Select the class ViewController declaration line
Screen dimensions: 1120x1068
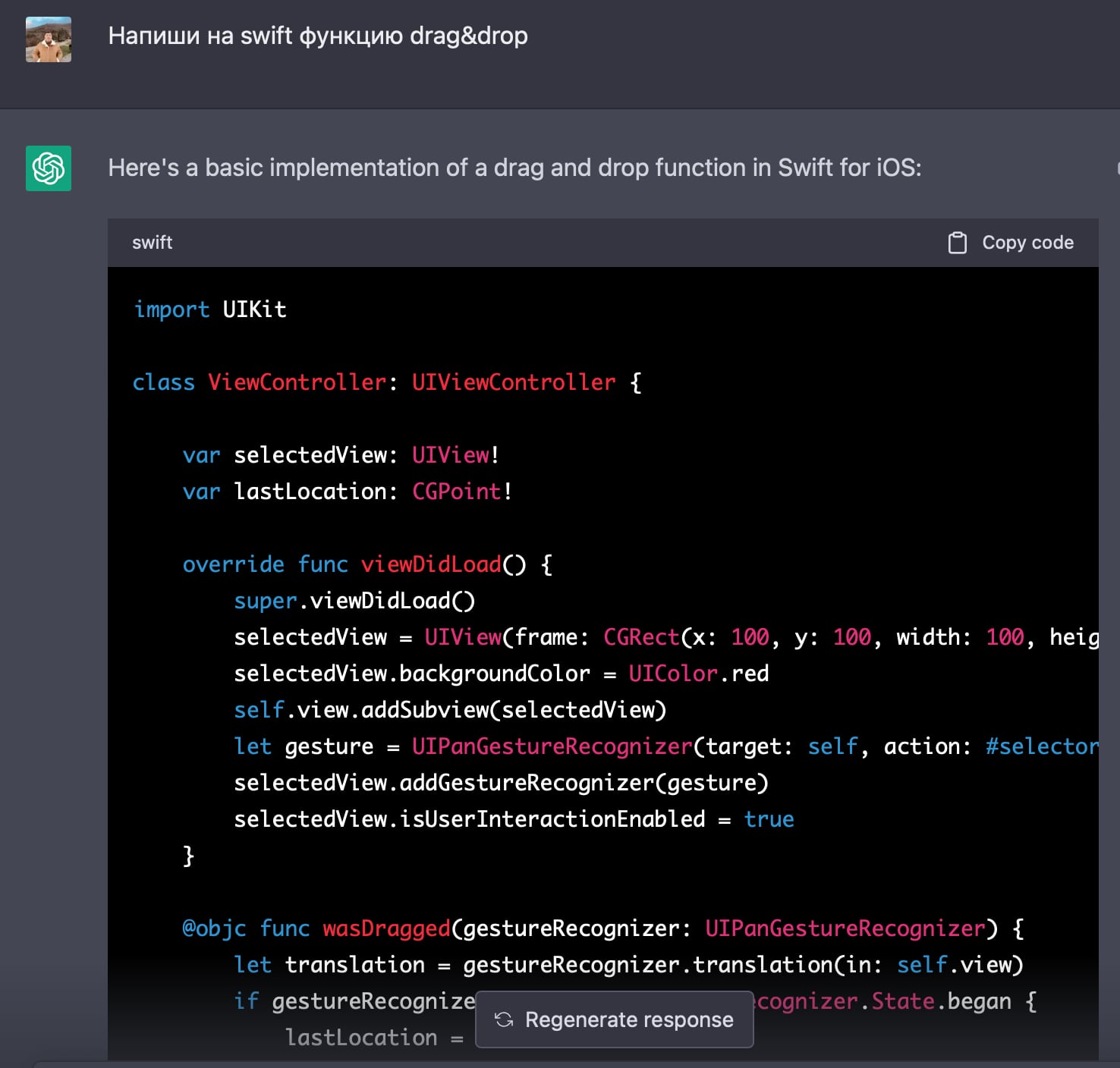[387, 382]
